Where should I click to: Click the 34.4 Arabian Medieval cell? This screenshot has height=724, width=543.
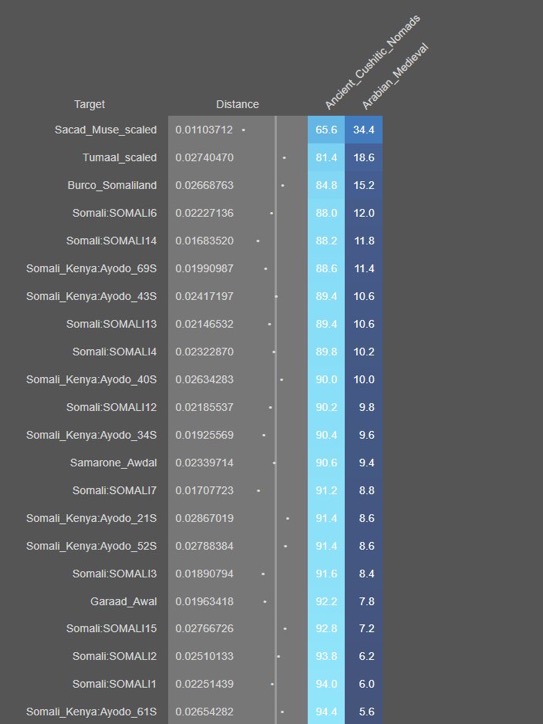[364, 130]
